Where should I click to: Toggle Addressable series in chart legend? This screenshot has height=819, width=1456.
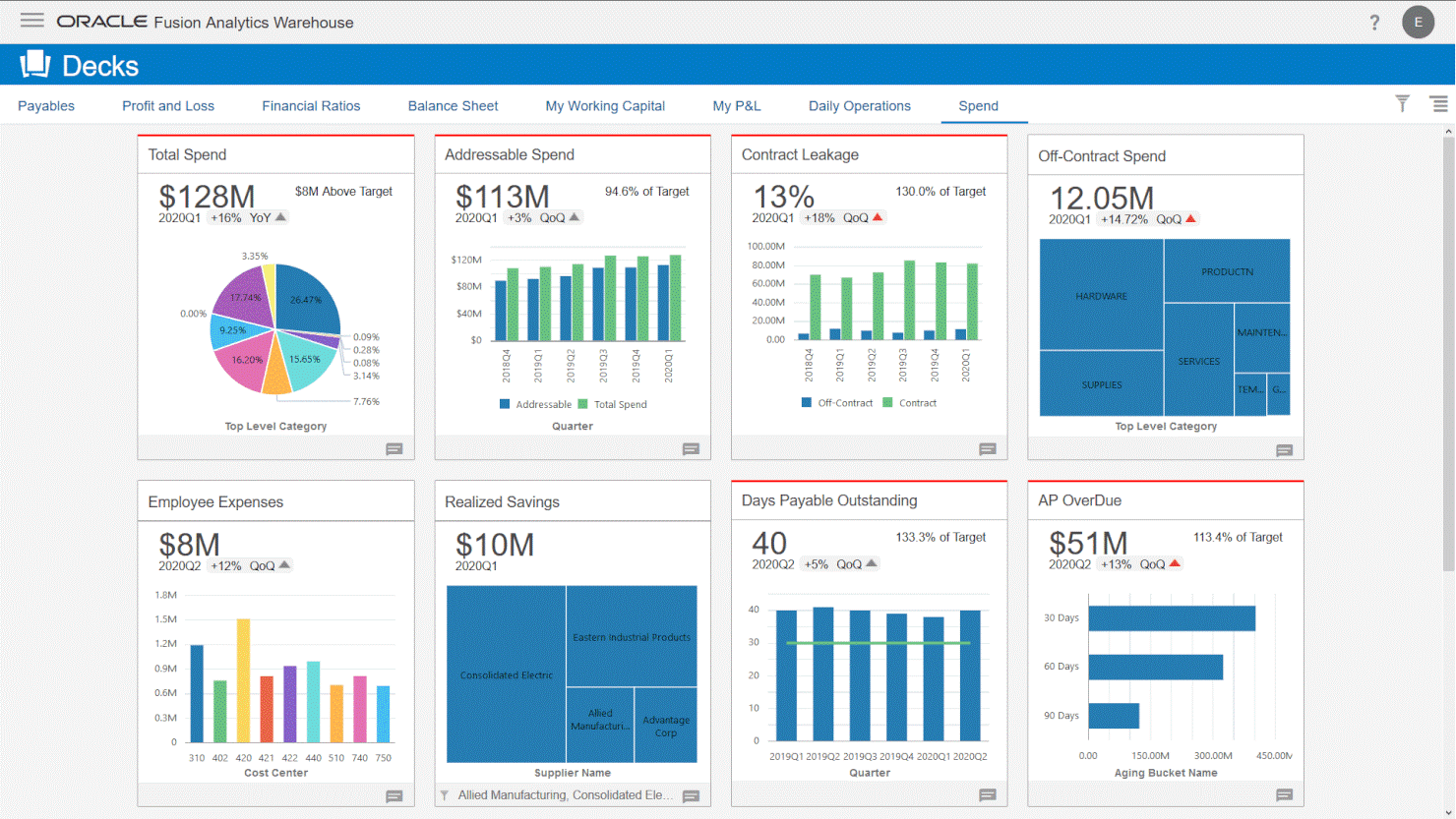click(535, 404)
